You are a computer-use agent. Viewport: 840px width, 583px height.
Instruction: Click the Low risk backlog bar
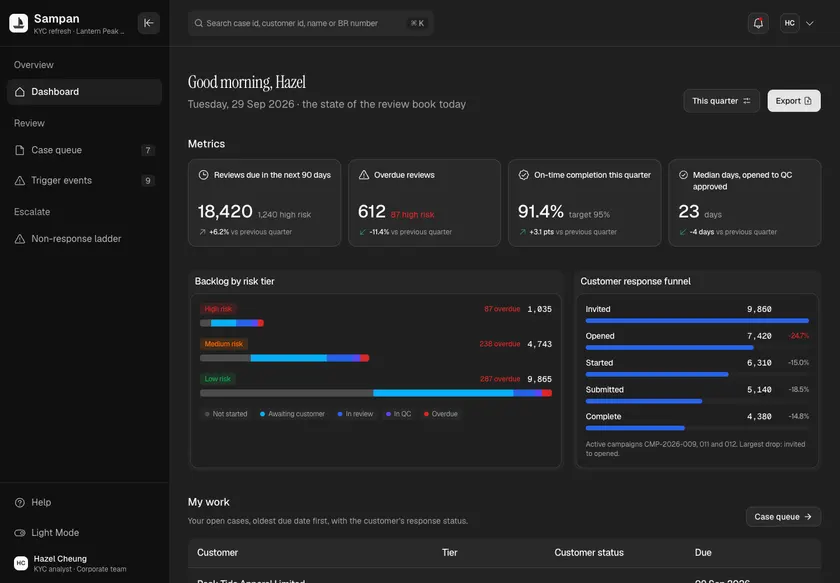point(376,393)
